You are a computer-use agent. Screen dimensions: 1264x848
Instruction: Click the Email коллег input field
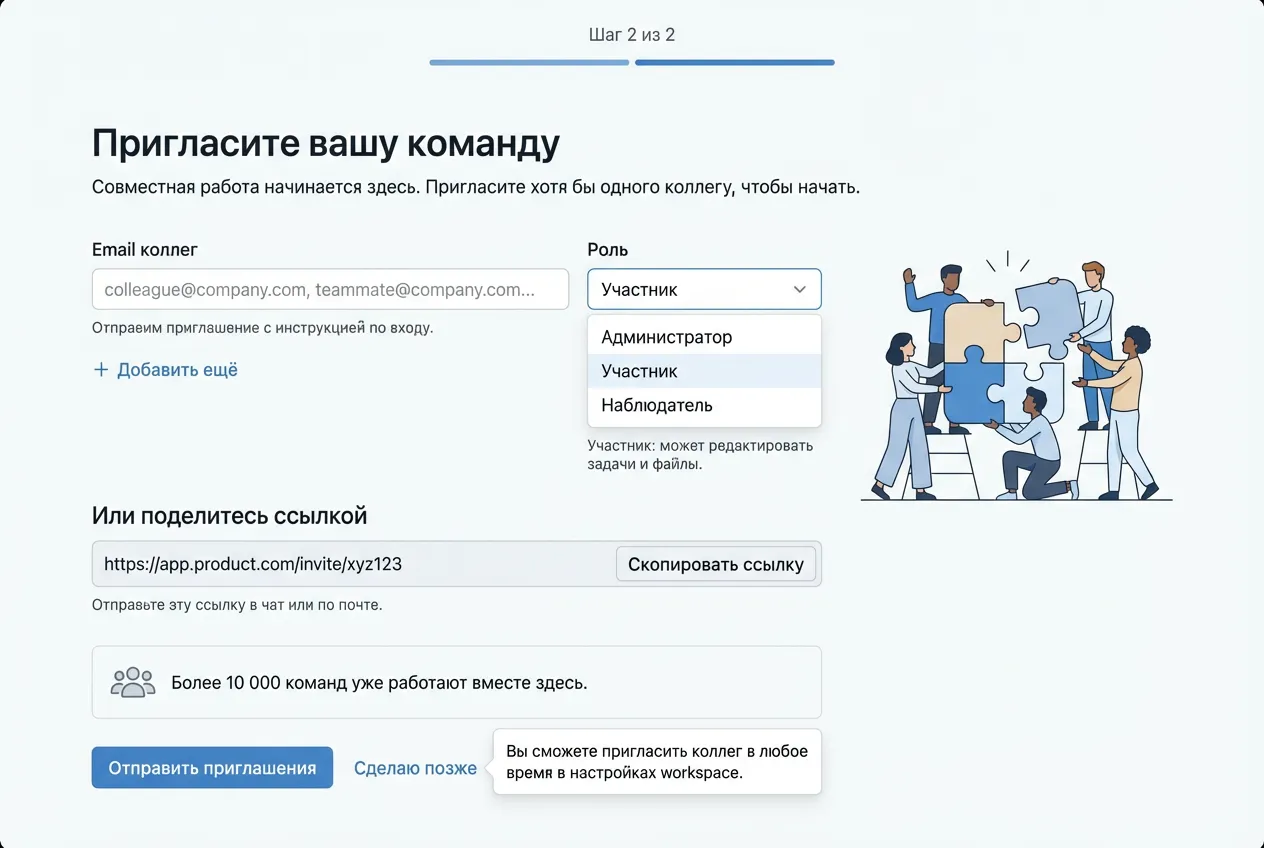point(330,290)
